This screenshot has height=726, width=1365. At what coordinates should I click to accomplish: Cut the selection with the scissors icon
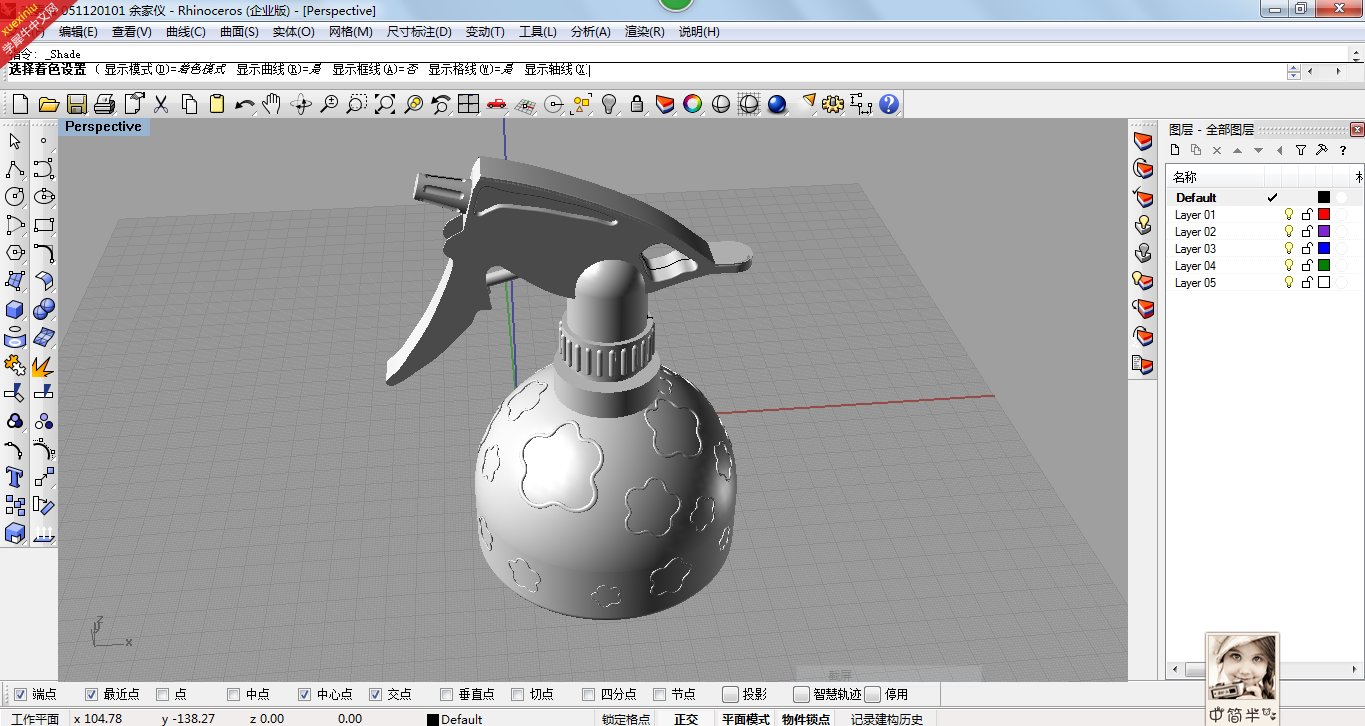pyautogui.click(x=161, y=103)
